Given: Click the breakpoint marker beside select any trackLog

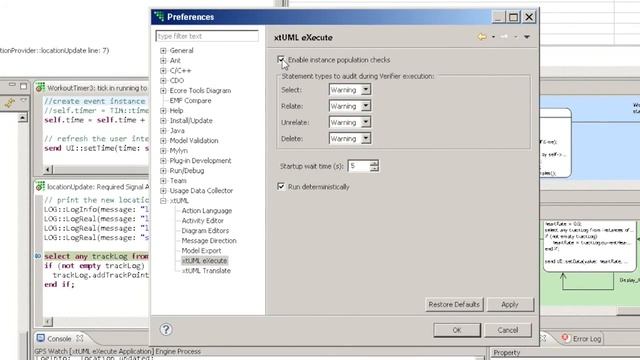Looking at the screenshot, I should coord(38,256).
